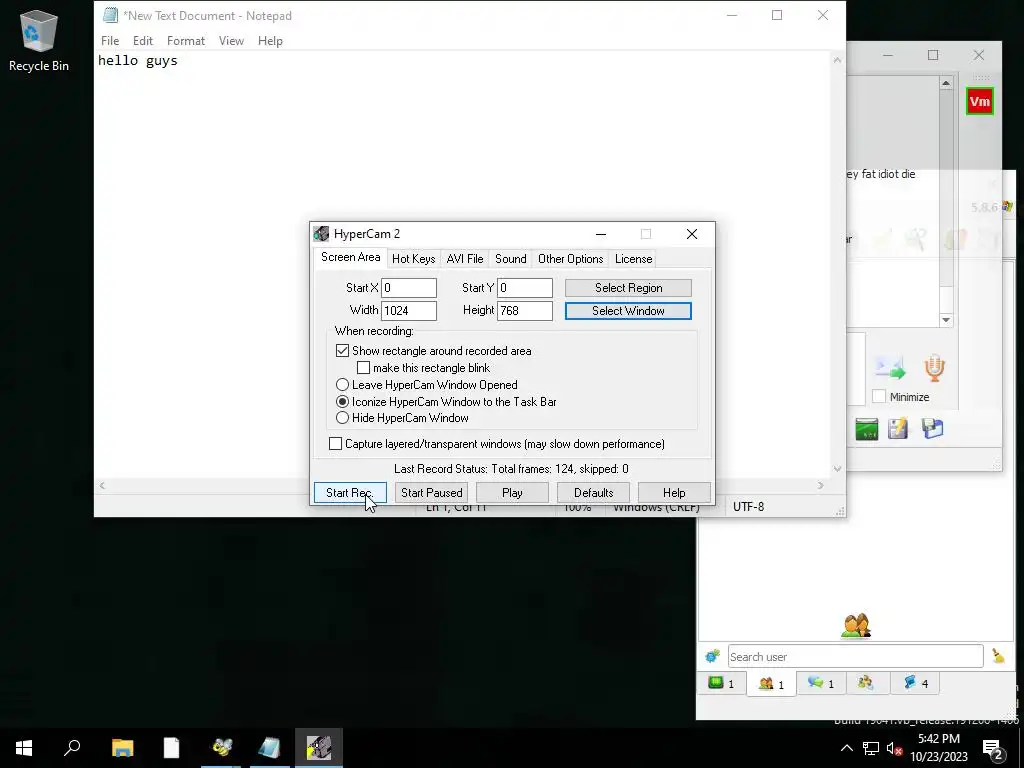Click the two users icon above search
This screenshot has width=1024, height=768.
[x=856, y=625]
